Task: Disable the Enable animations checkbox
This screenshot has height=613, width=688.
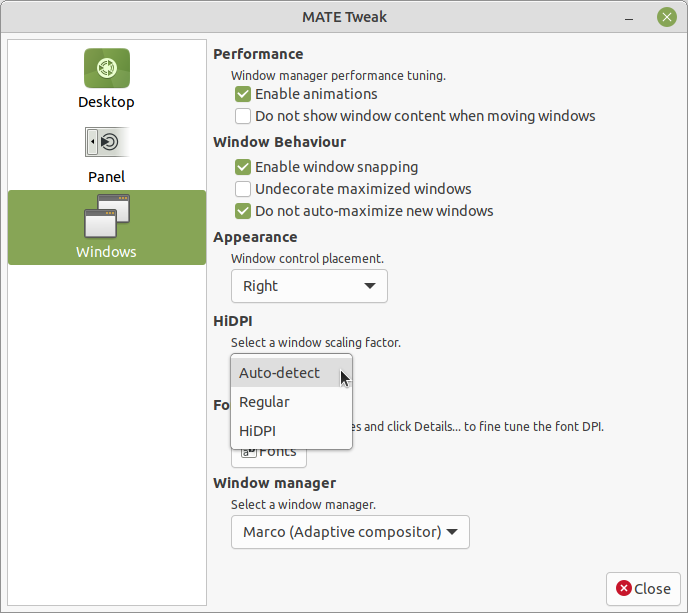Action: [243, 94]
